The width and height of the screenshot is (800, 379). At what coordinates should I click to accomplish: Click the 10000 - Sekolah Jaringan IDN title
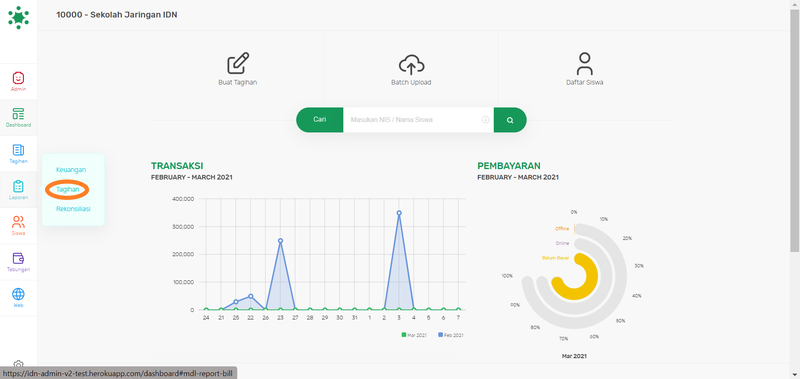coord(117,15)
